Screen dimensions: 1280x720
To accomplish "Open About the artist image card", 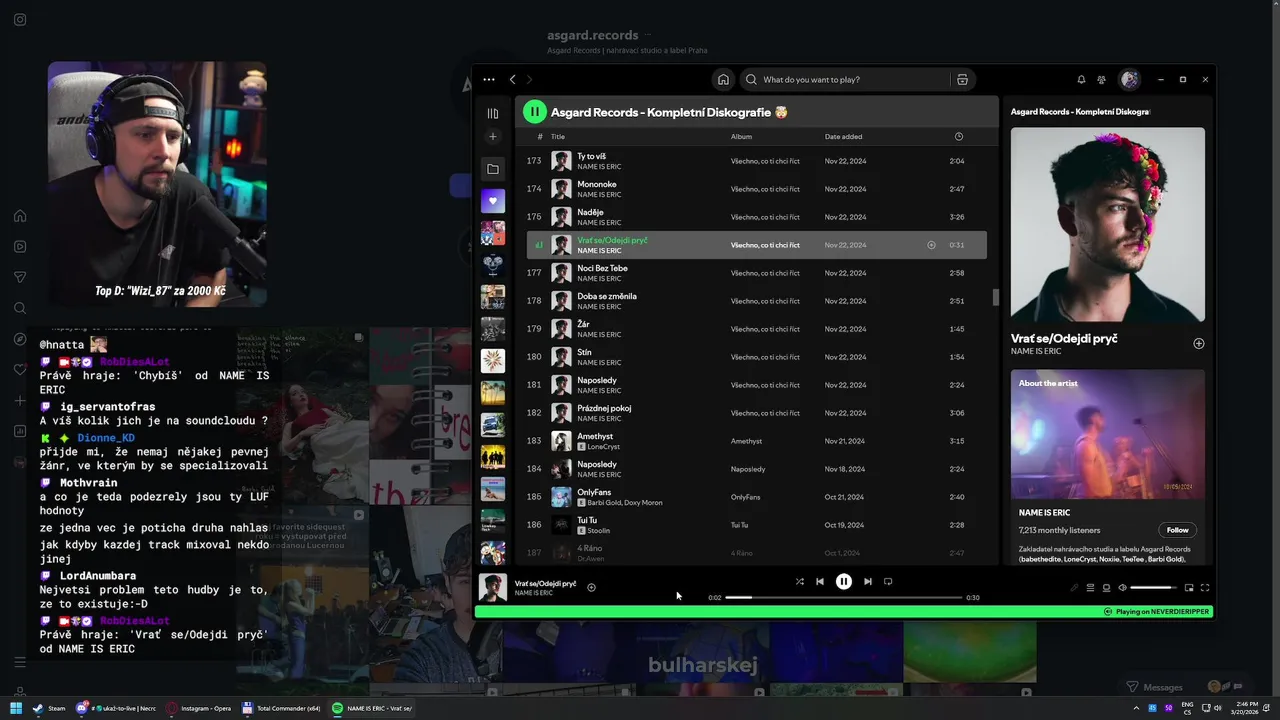I will click(1108, 434).
